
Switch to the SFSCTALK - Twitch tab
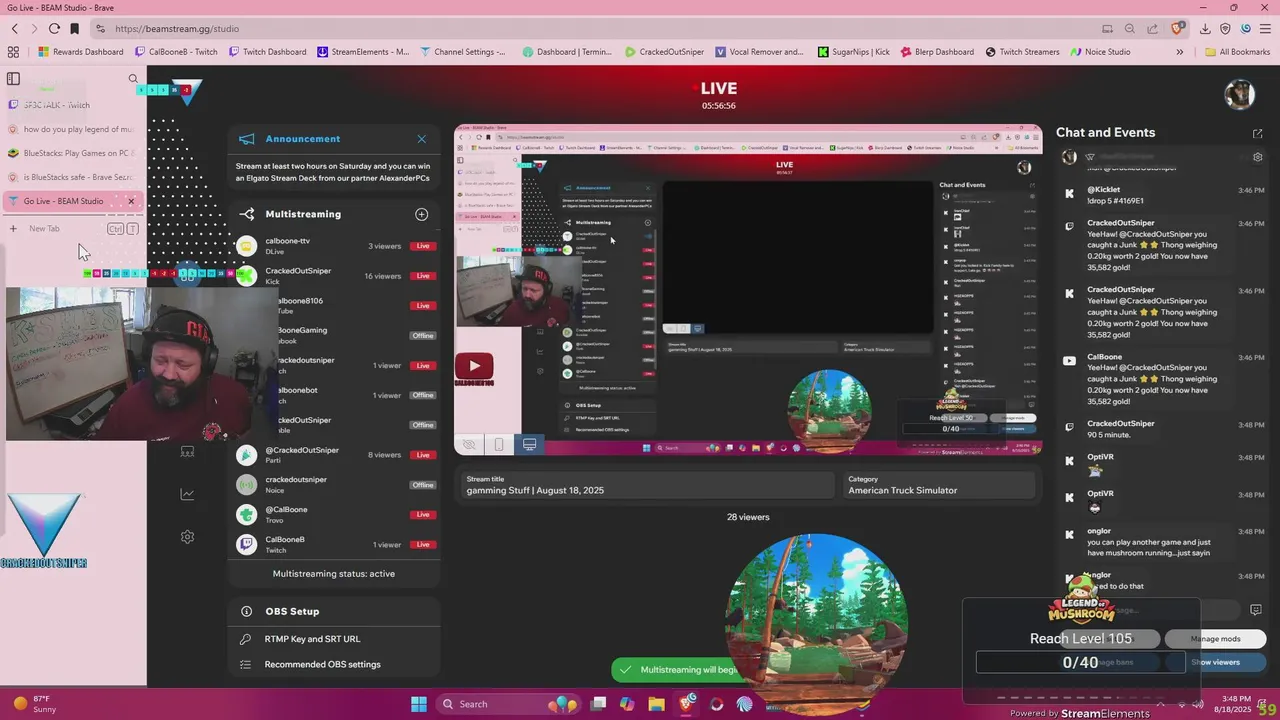pos(72,105)
